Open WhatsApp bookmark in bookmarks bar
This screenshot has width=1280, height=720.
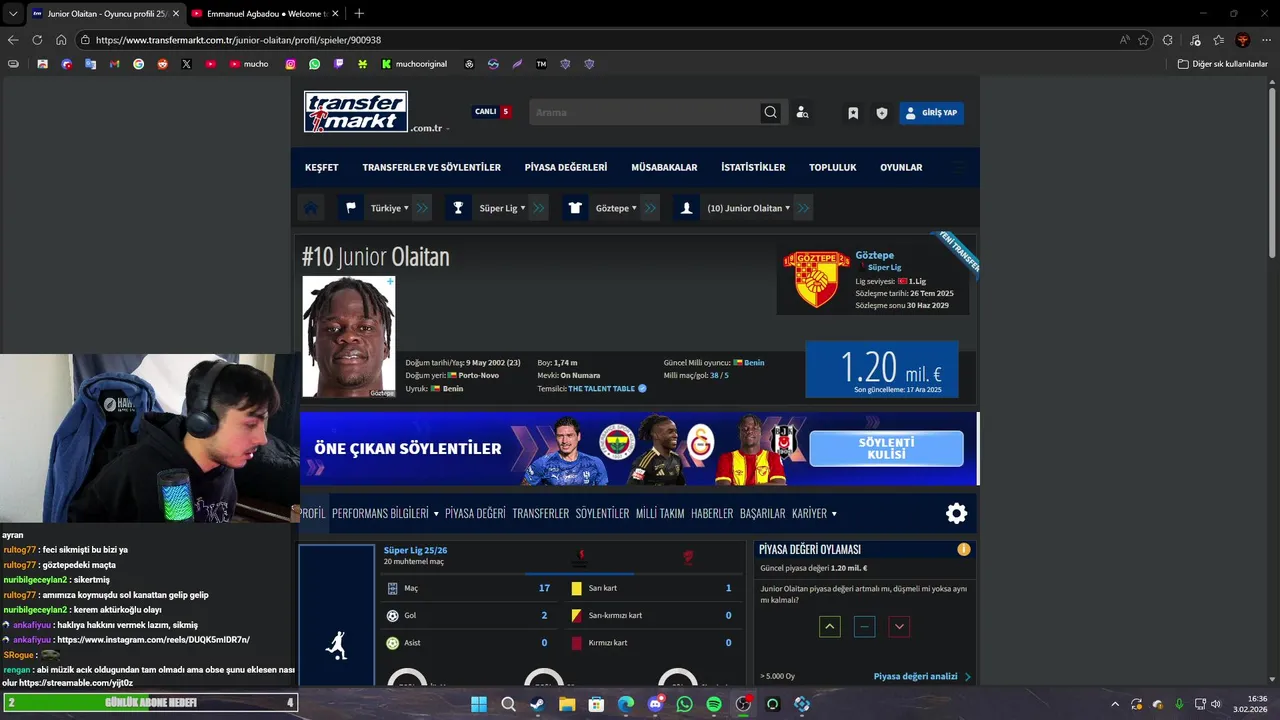315,64
